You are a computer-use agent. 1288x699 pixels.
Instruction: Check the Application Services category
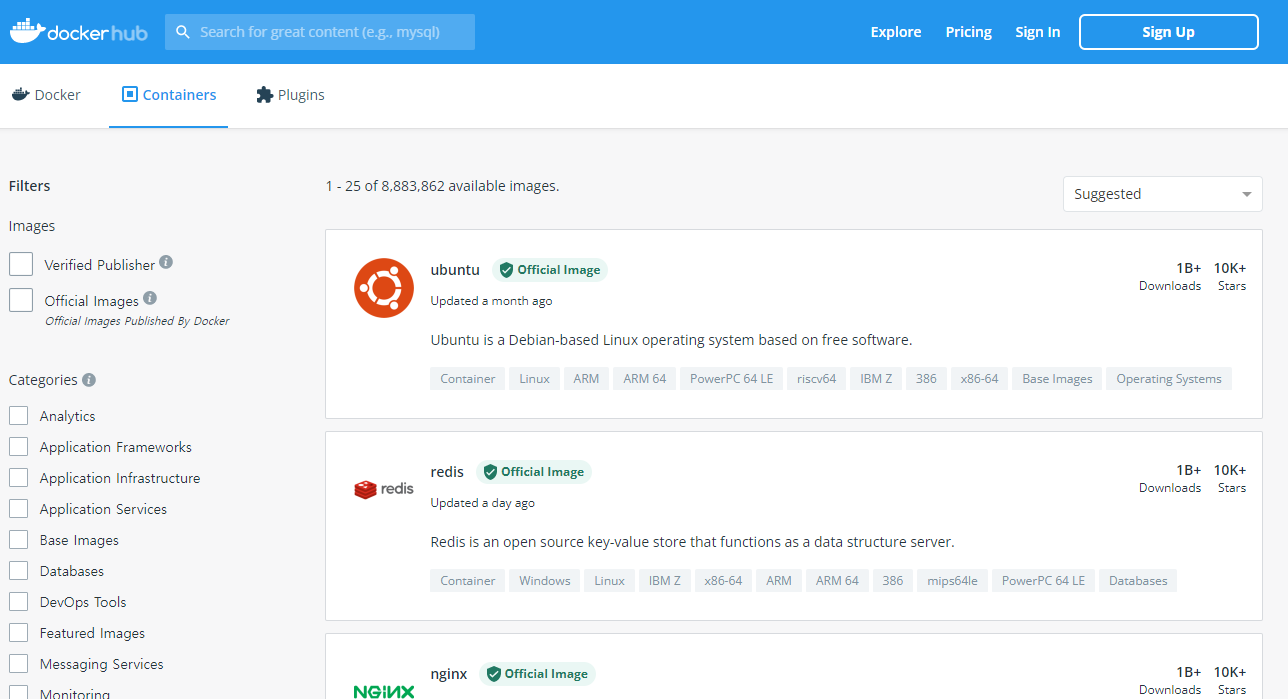coord(18,509)
